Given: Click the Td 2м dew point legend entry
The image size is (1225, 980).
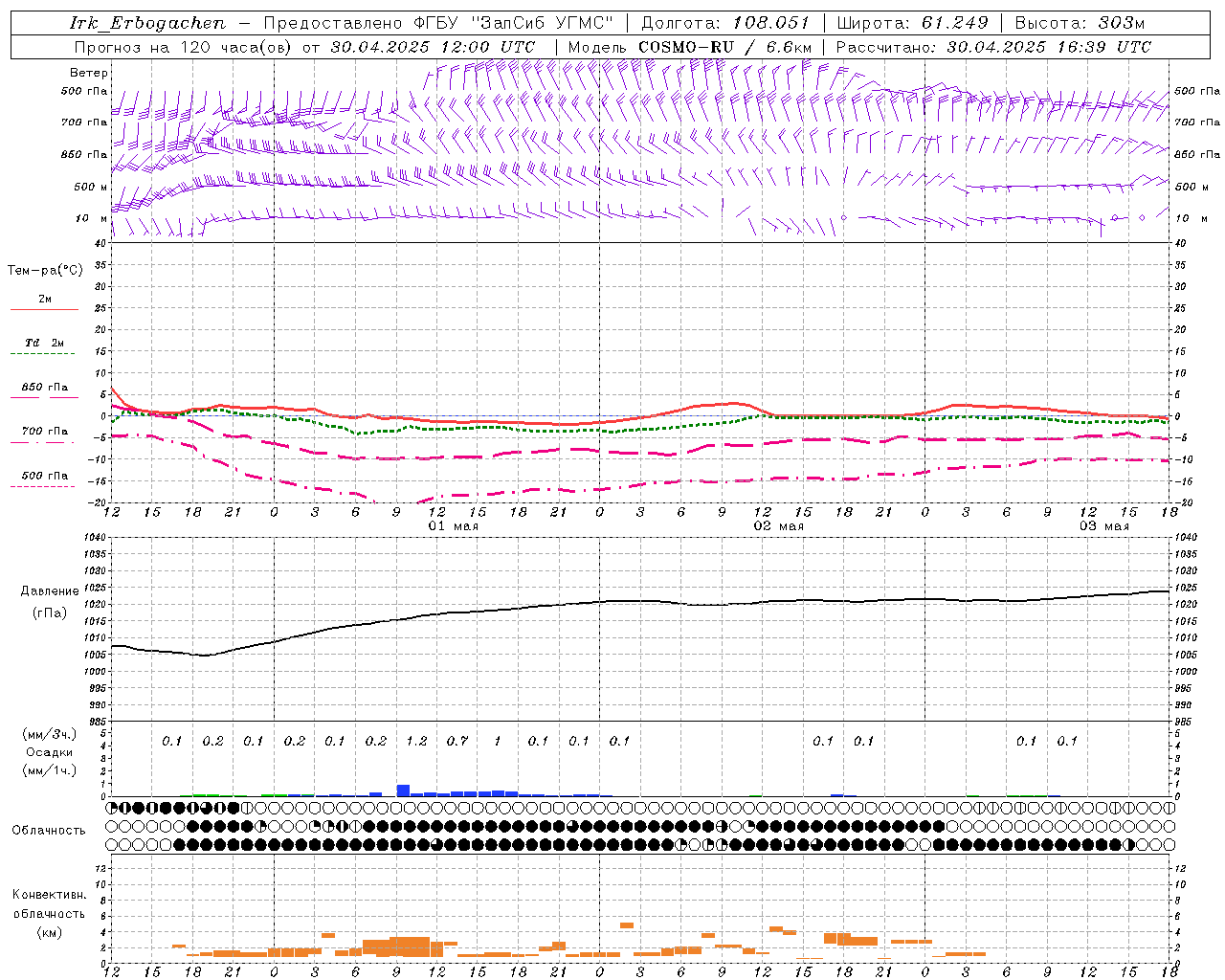Looking at the screenshot, I should coord(44,343).
